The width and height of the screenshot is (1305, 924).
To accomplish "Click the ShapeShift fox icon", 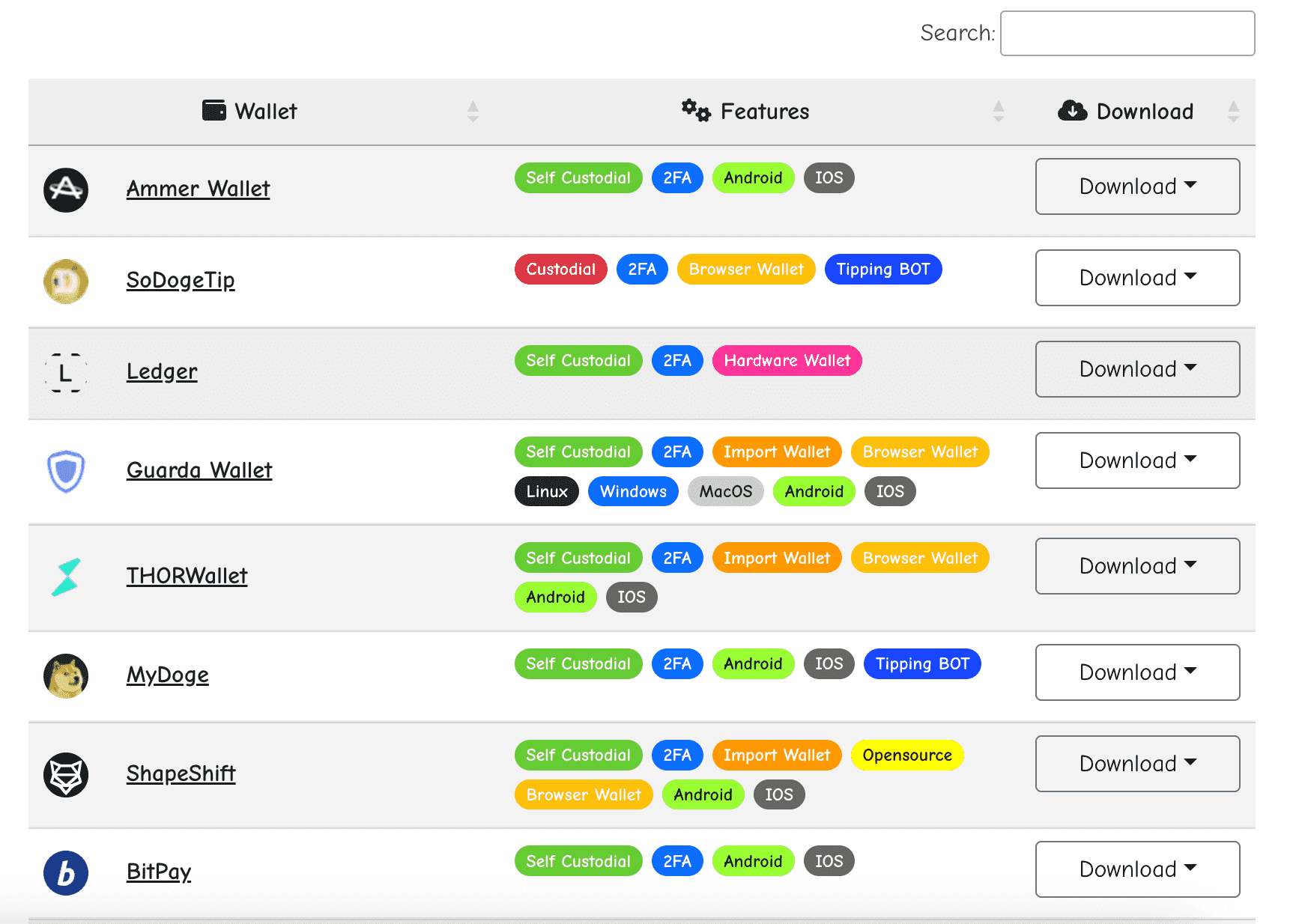I will [x=66, y=775].
